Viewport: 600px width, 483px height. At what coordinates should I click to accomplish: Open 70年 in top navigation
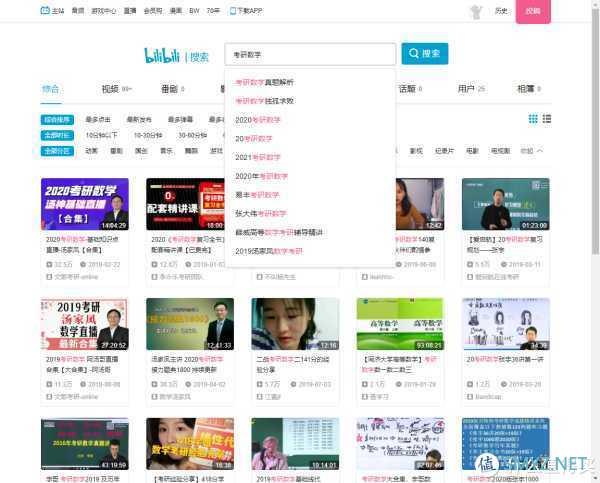tap(213, 11)
